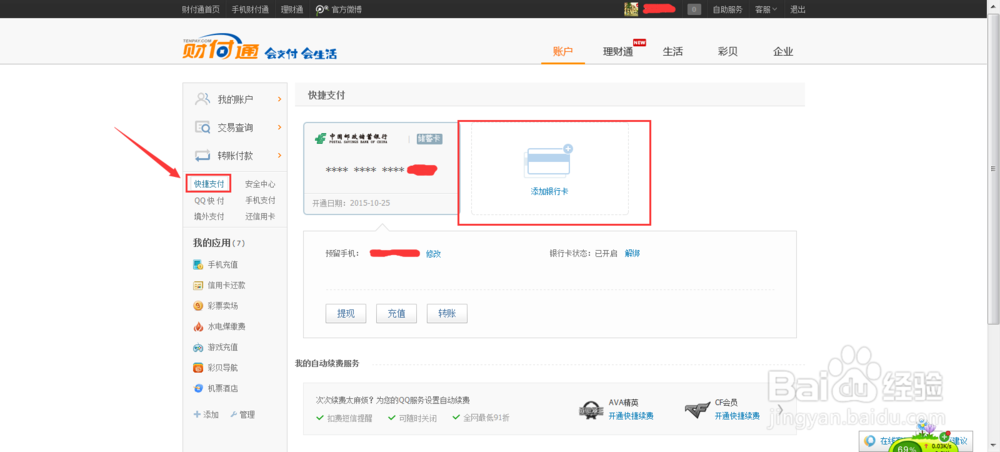Click the wrench icon next to 管理

click(x=233, y=414)
